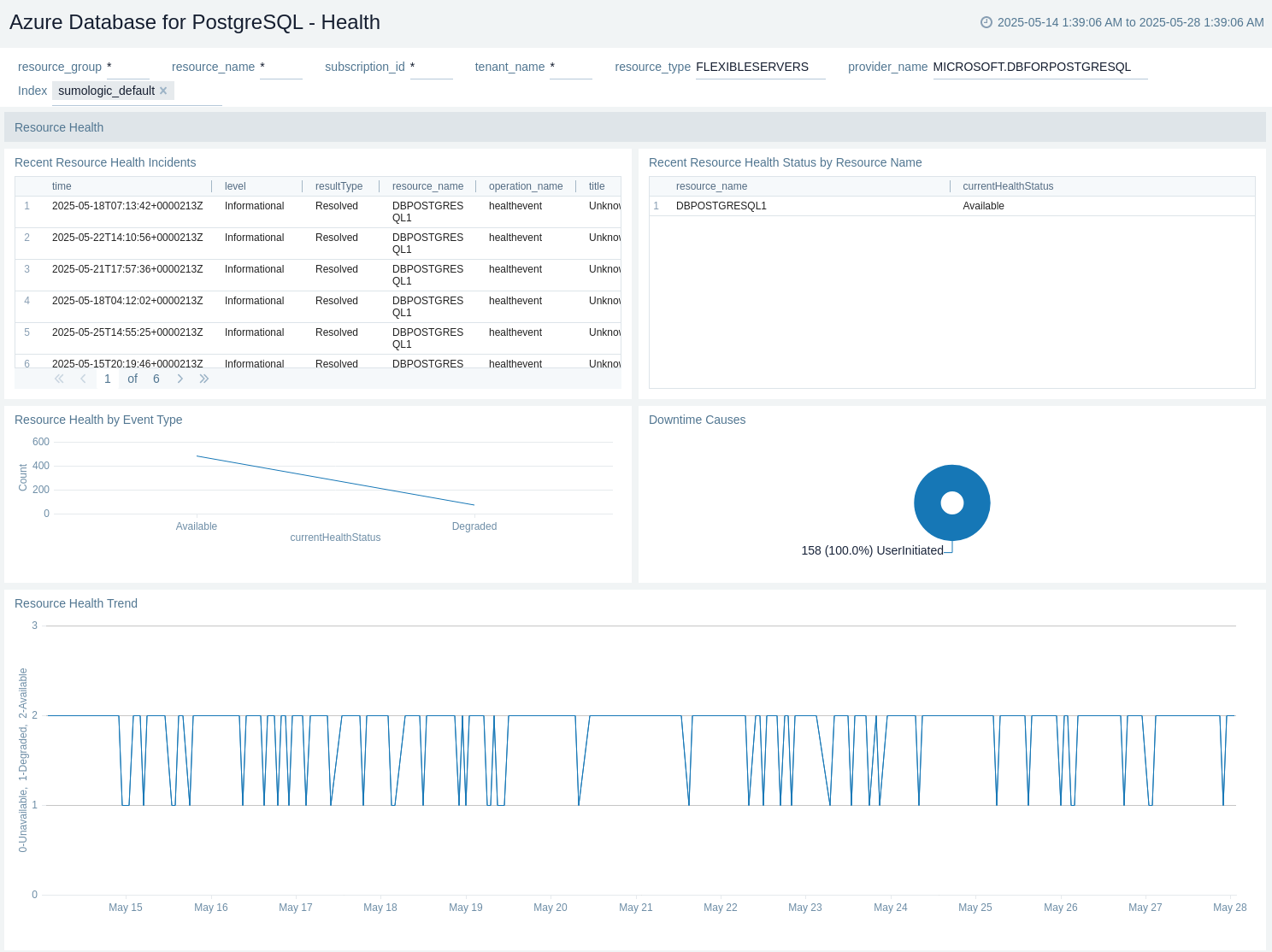Open the Resource Health by Event Type panel title
The height and width of the screenshot is (952, 1272).
pyautogui.click(x=98, y=420)
